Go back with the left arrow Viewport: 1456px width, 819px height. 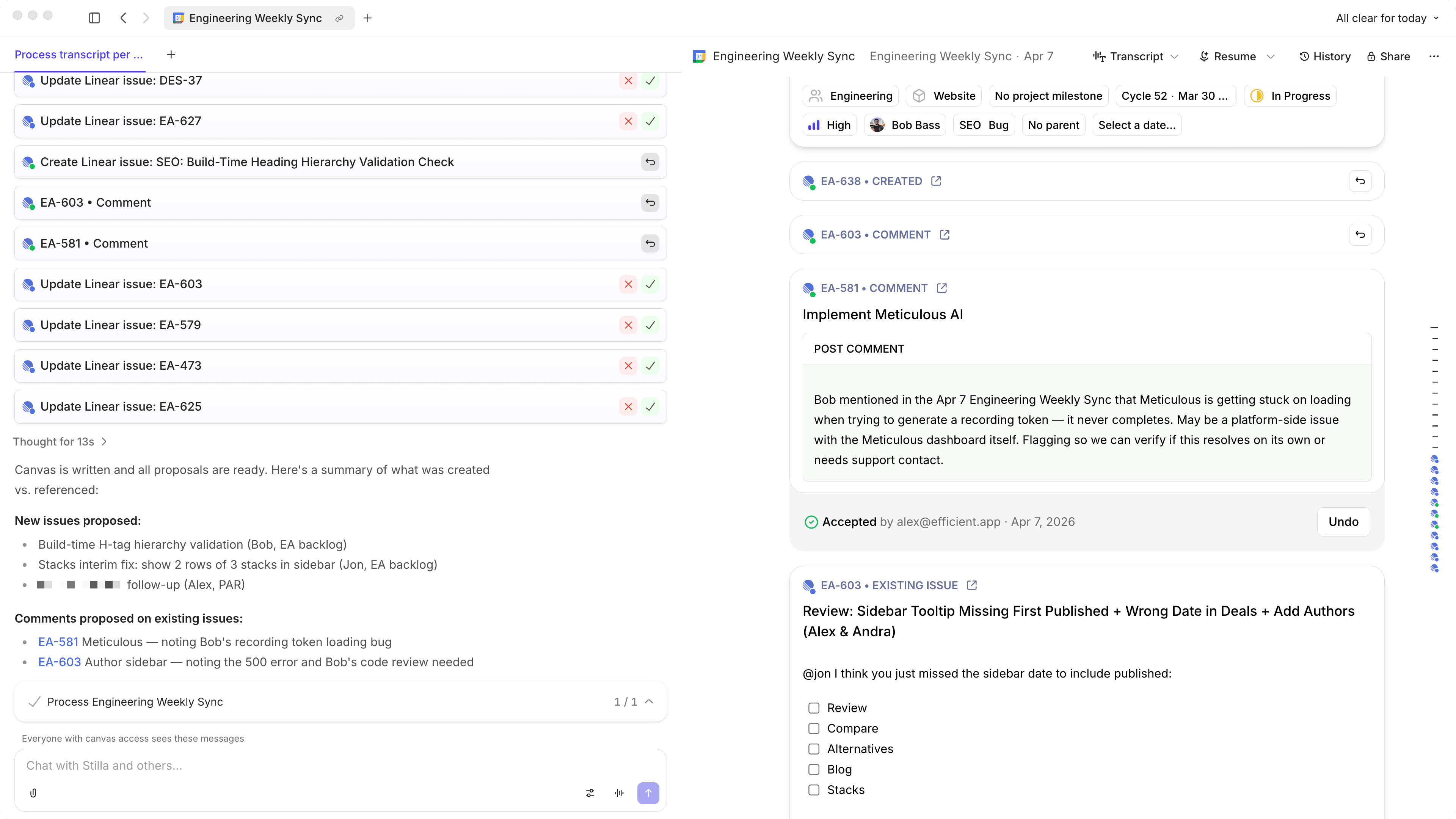(x=123, y=18)
